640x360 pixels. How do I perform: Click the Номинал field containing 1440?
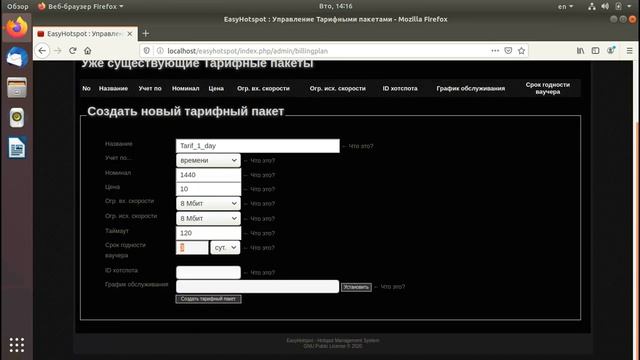tap(208, 175)
